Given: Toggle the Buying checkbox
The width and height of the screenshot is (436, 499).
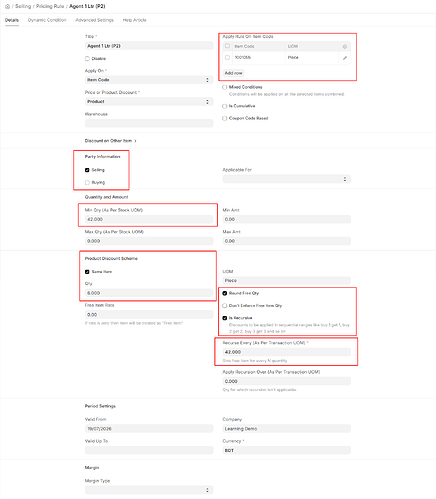Looking at the screenshot, I should click(x=87, y=183).
